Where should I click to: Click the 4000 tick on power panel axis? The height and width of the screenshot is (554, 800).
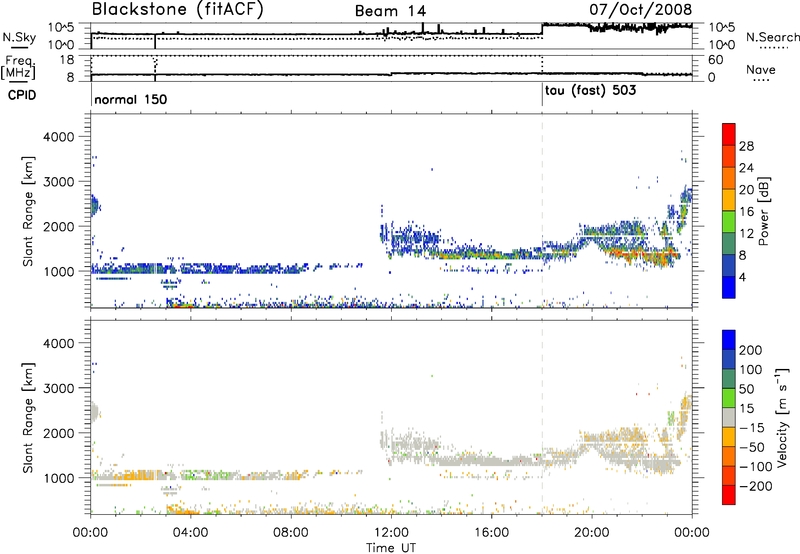coord(59,137)
